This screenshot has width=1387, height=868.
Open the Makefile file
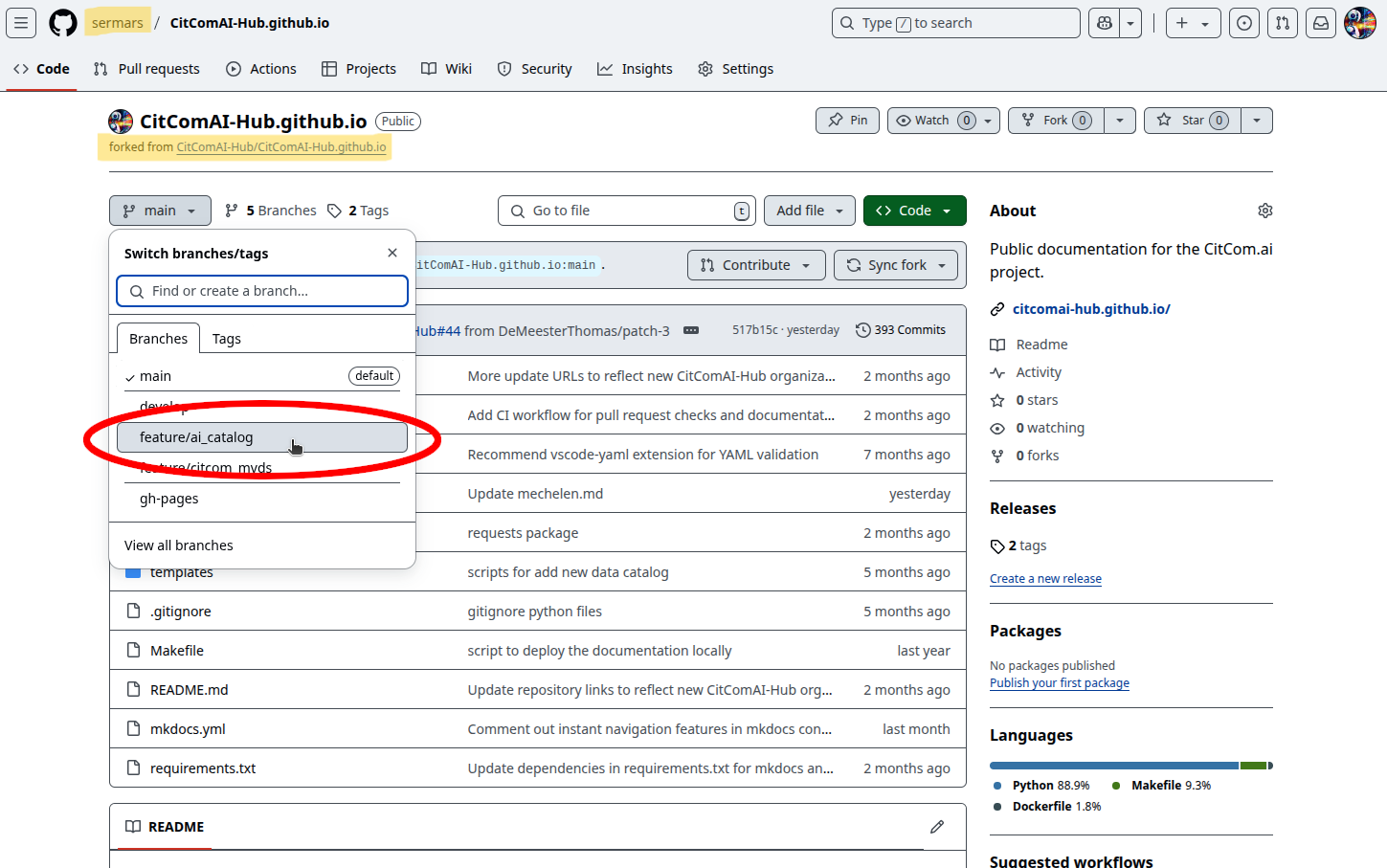pyautogui.click(x=177, y=651)
